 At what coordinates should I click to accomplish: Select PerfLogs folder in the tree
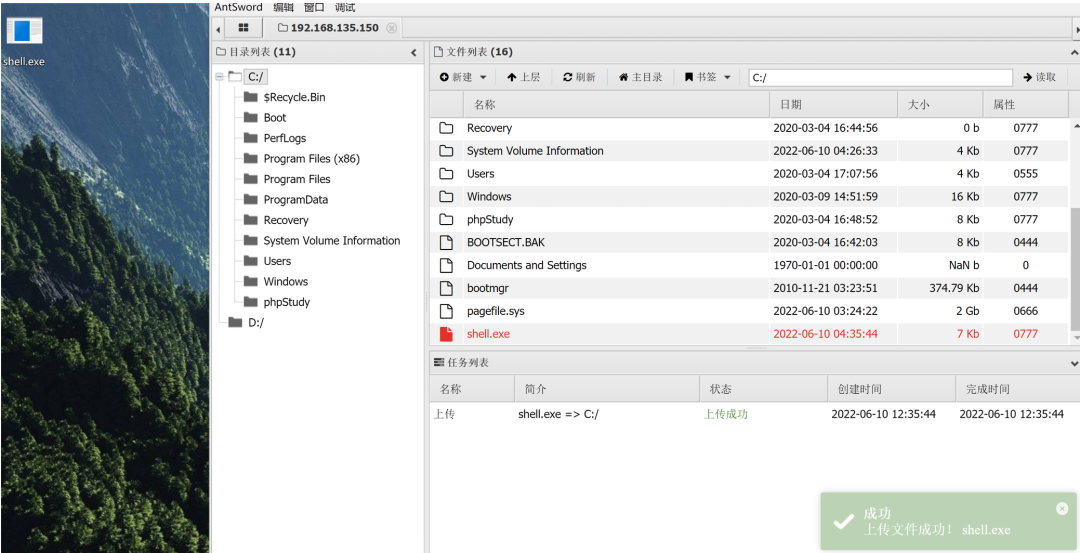(x=284, y=138)
